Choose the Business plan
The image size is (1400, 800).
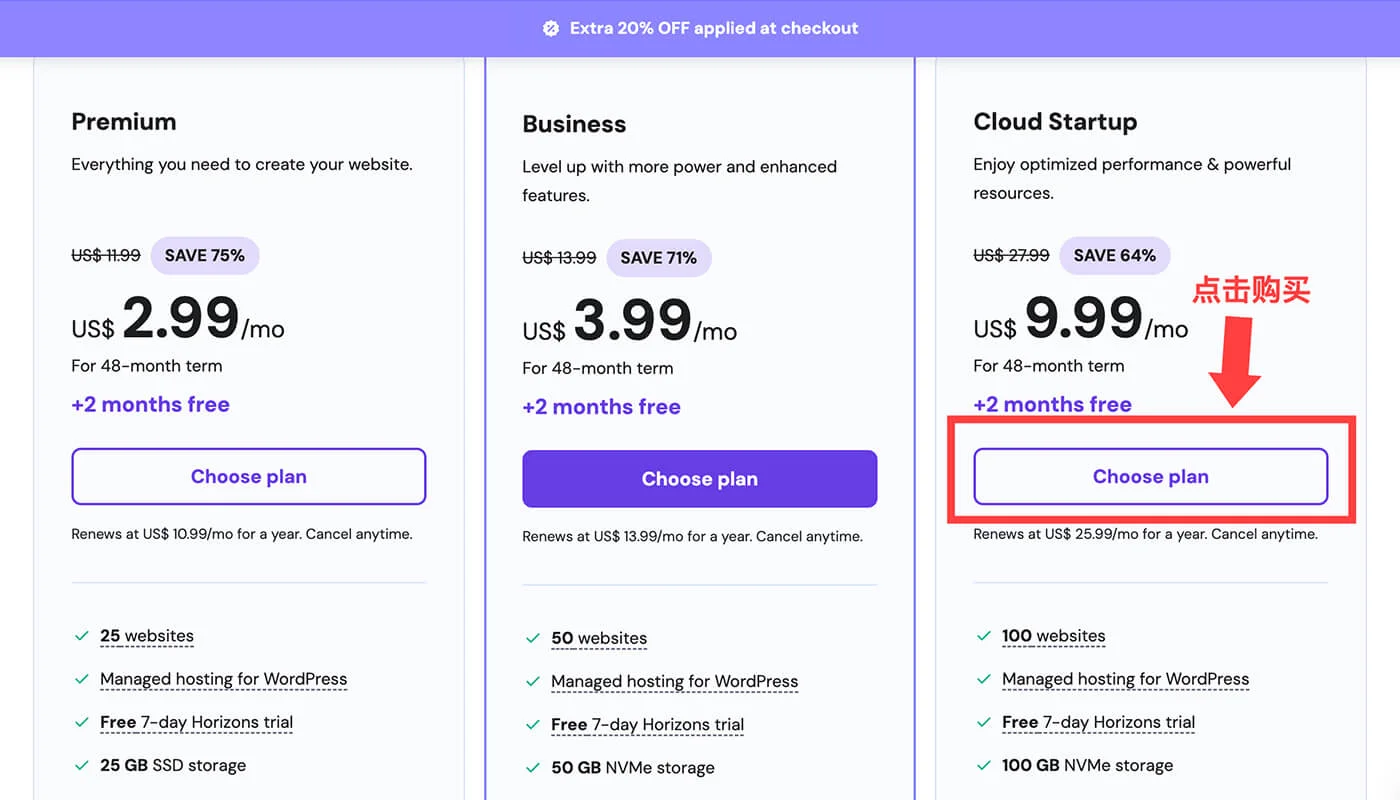pyautogui.click(x=699, y=479)
